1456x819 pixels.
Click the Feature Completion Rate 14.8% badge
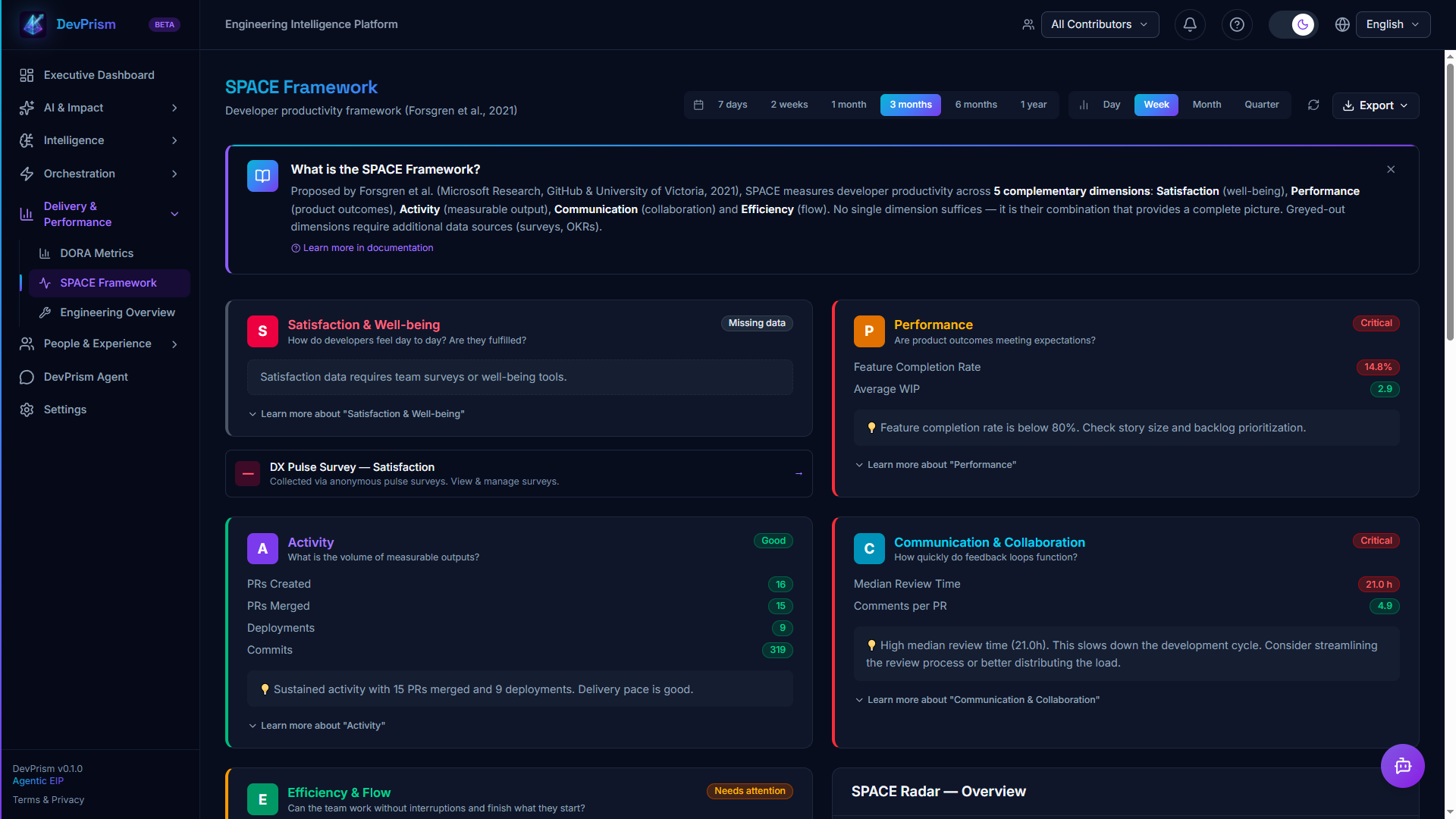pyautogui.click(x=1378, y=367)
